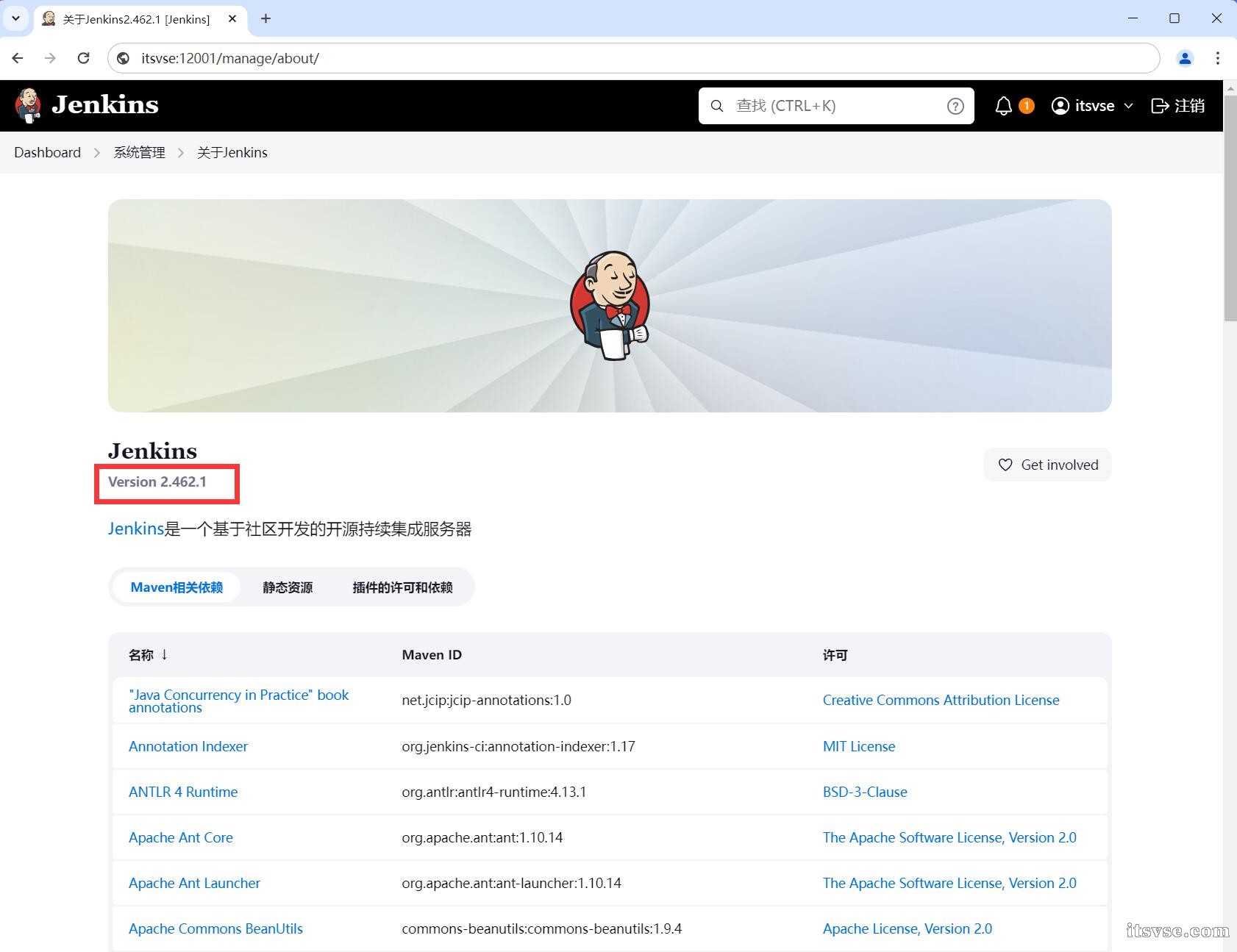
Task: Click the itsvse username in header
Action: coord(1094,106)
